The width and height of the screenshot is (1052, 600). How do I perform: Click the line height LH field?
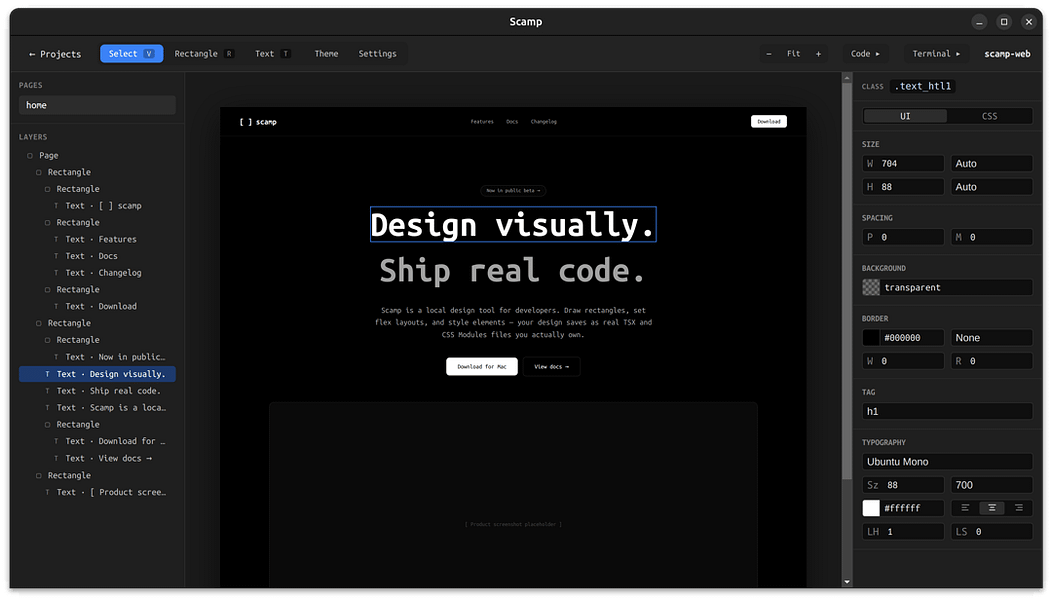(x=903, y=532)
